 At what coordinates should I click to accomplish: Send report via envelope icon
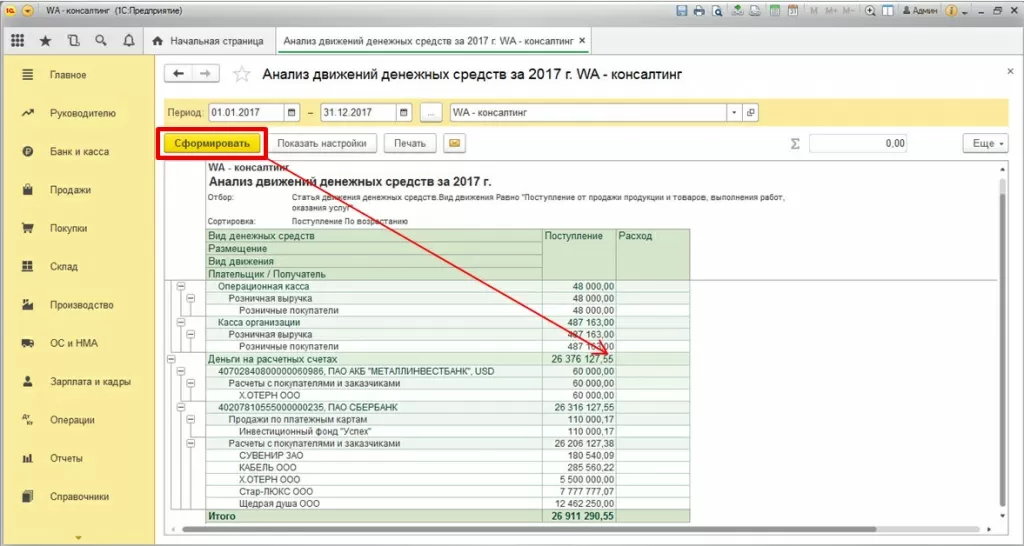454,143
